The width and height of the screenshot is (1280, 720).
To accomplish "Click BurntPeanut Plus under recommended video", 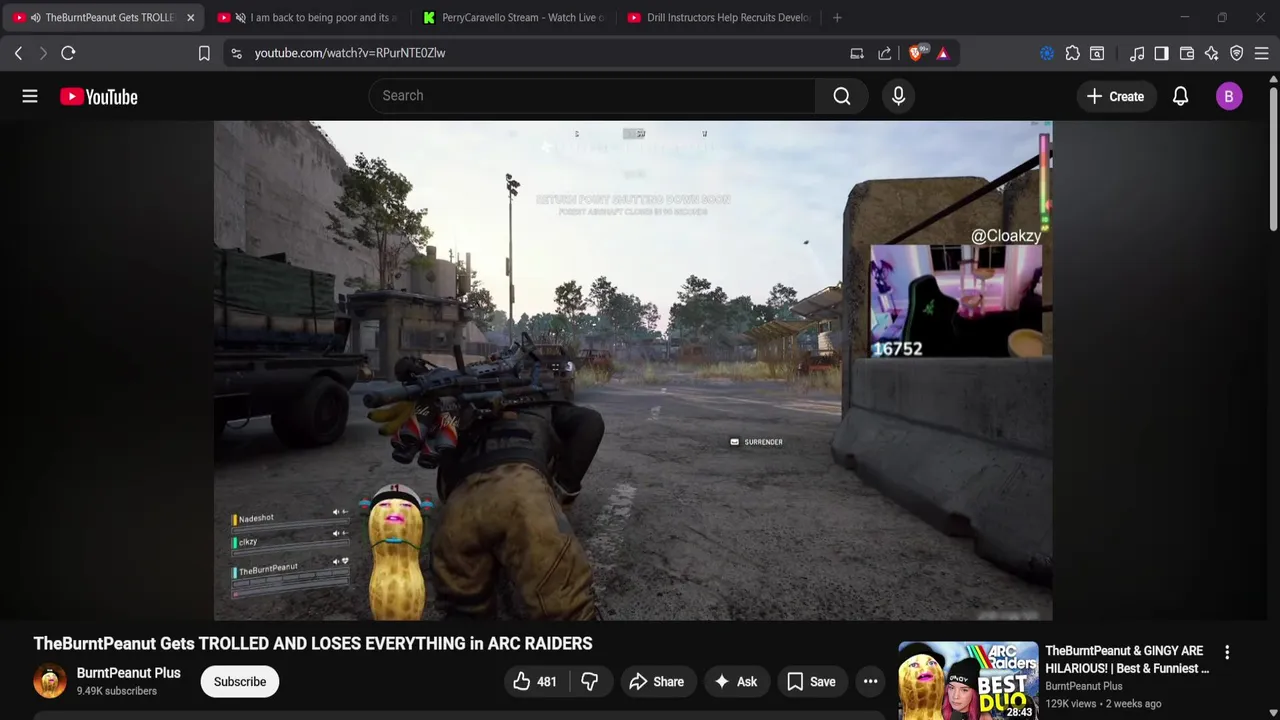I will (x=1083, y=686).
